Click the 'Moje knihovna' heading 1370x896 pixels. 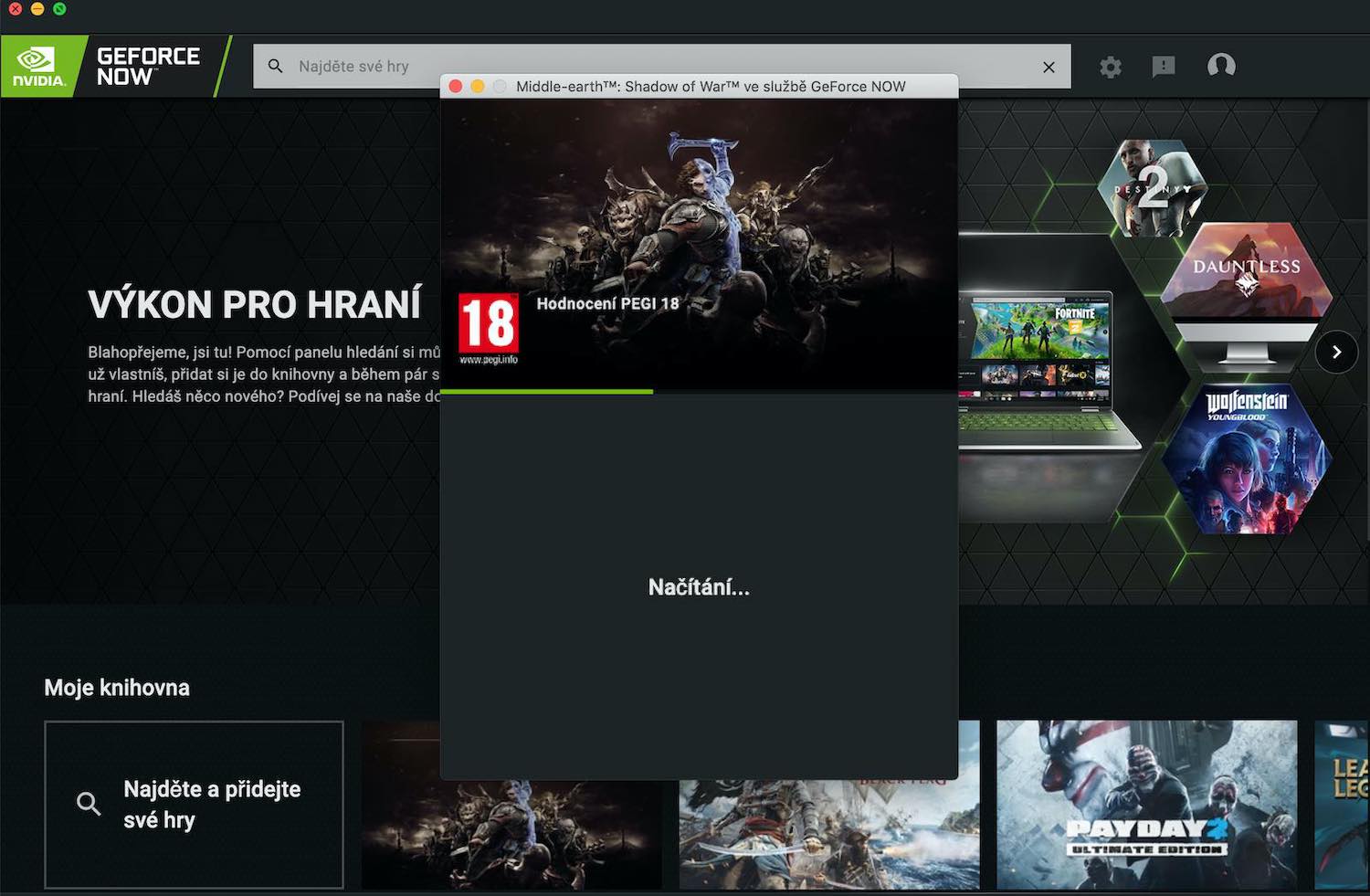pos(117,688)
